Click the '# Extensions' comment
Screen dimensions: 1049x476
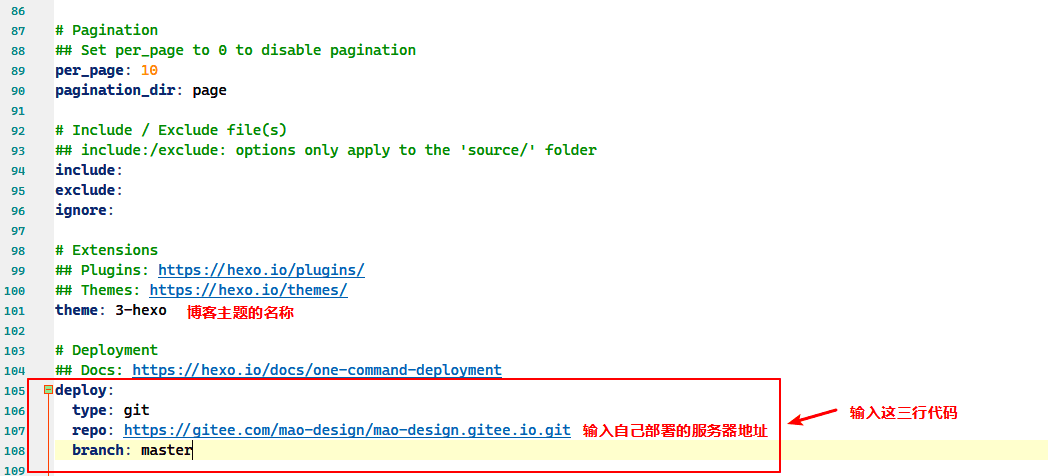tap(107, 250)
